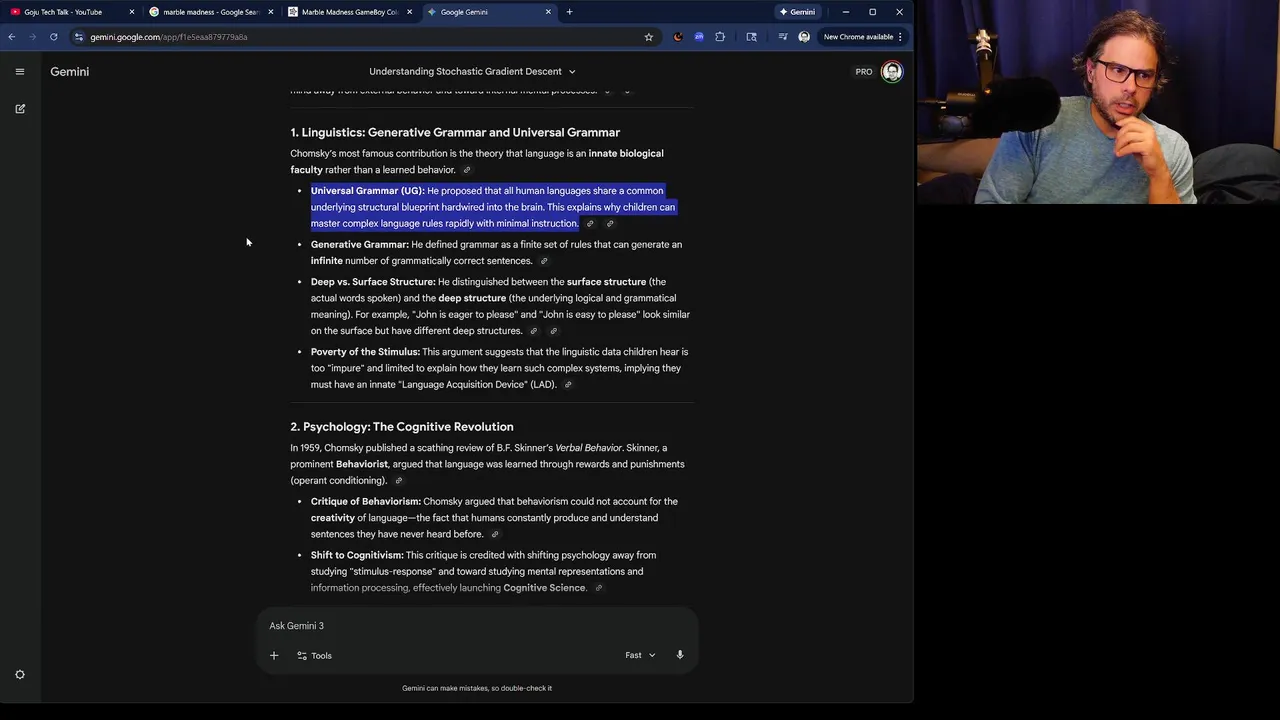This screenshot has width=1280, height=720.
Task: Open source link after 'Language Acquisition Device (LAD)'
Action: point(568,385)
